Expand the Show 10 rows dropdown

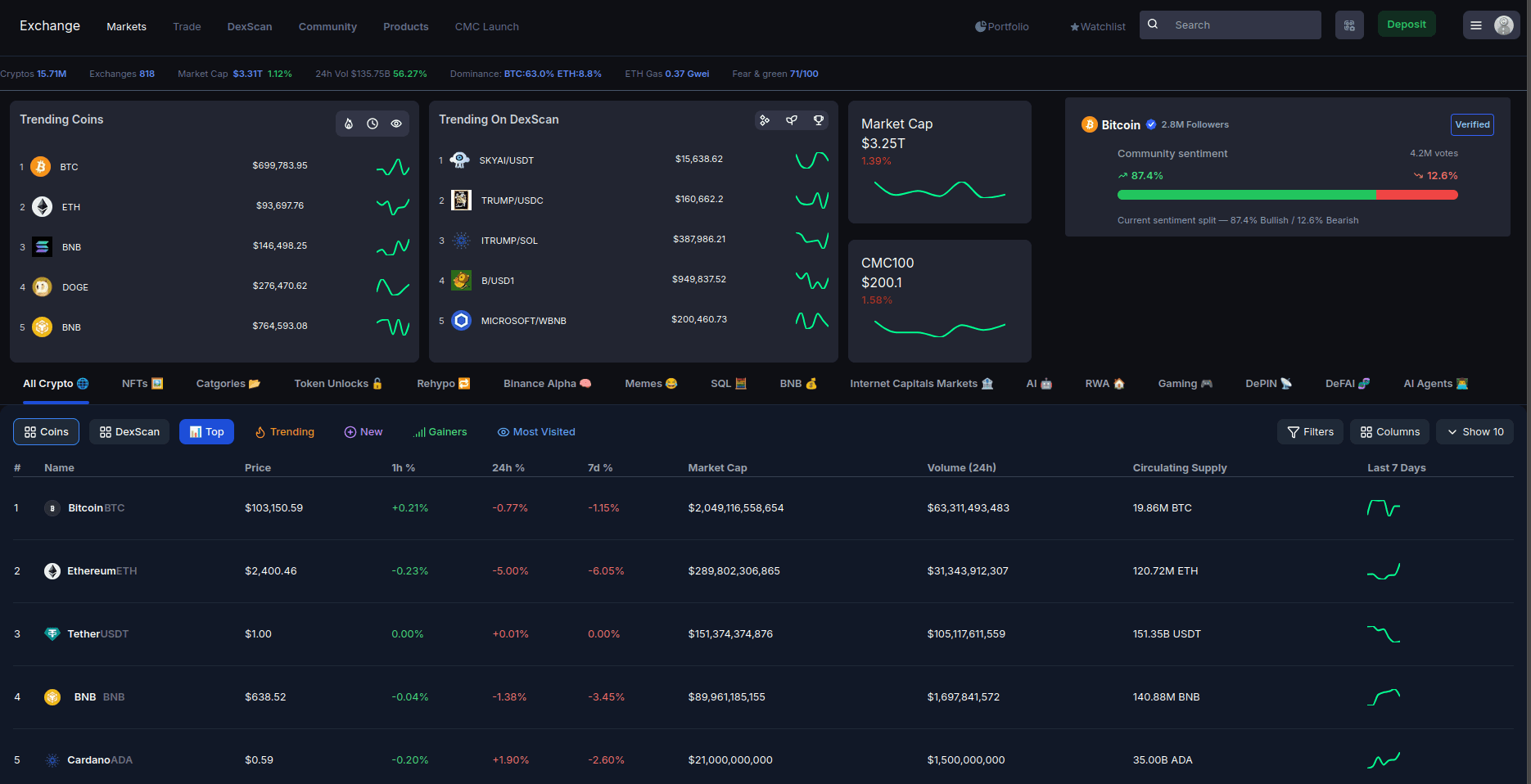pyautogui.click(x=1475, y=432)
